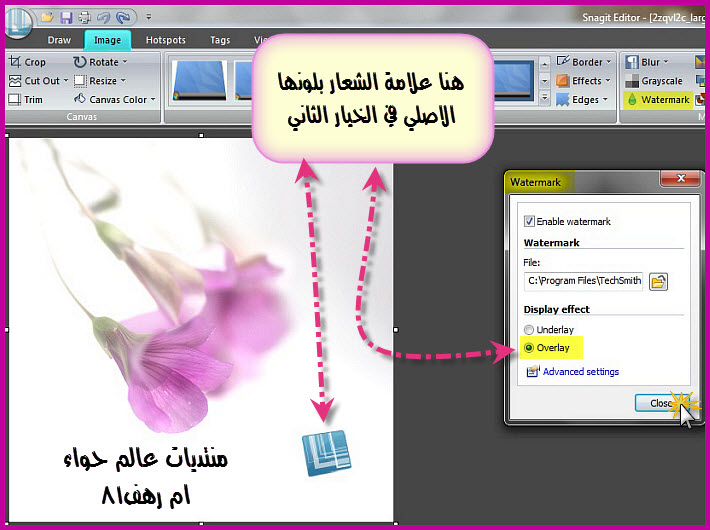710x530 pixels.
Task: Open Advanced settings link
Action: [x=580, y=372]
